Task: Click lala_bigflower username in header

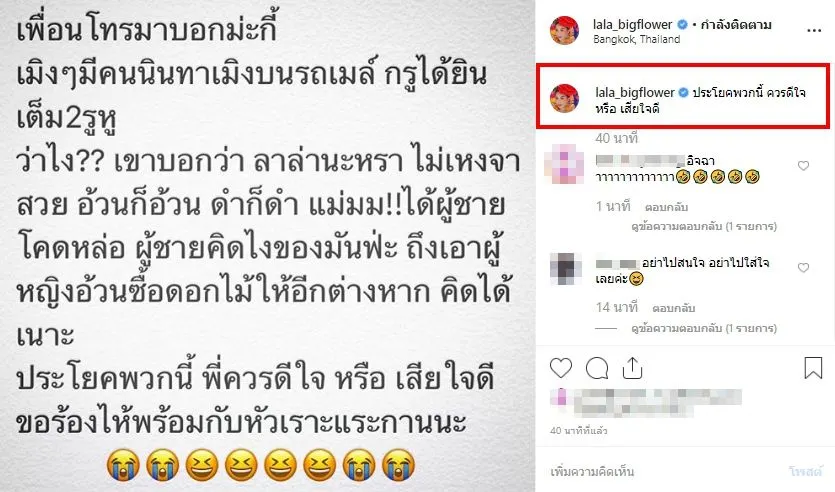Action: (632, 24)
